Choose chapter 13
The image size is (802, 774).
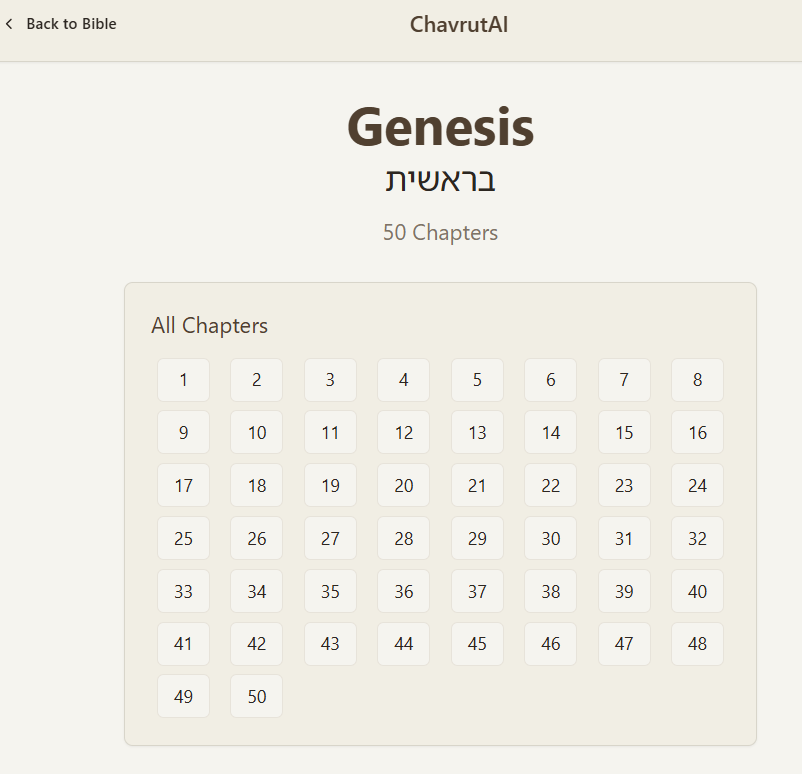[x=477, y=432]
